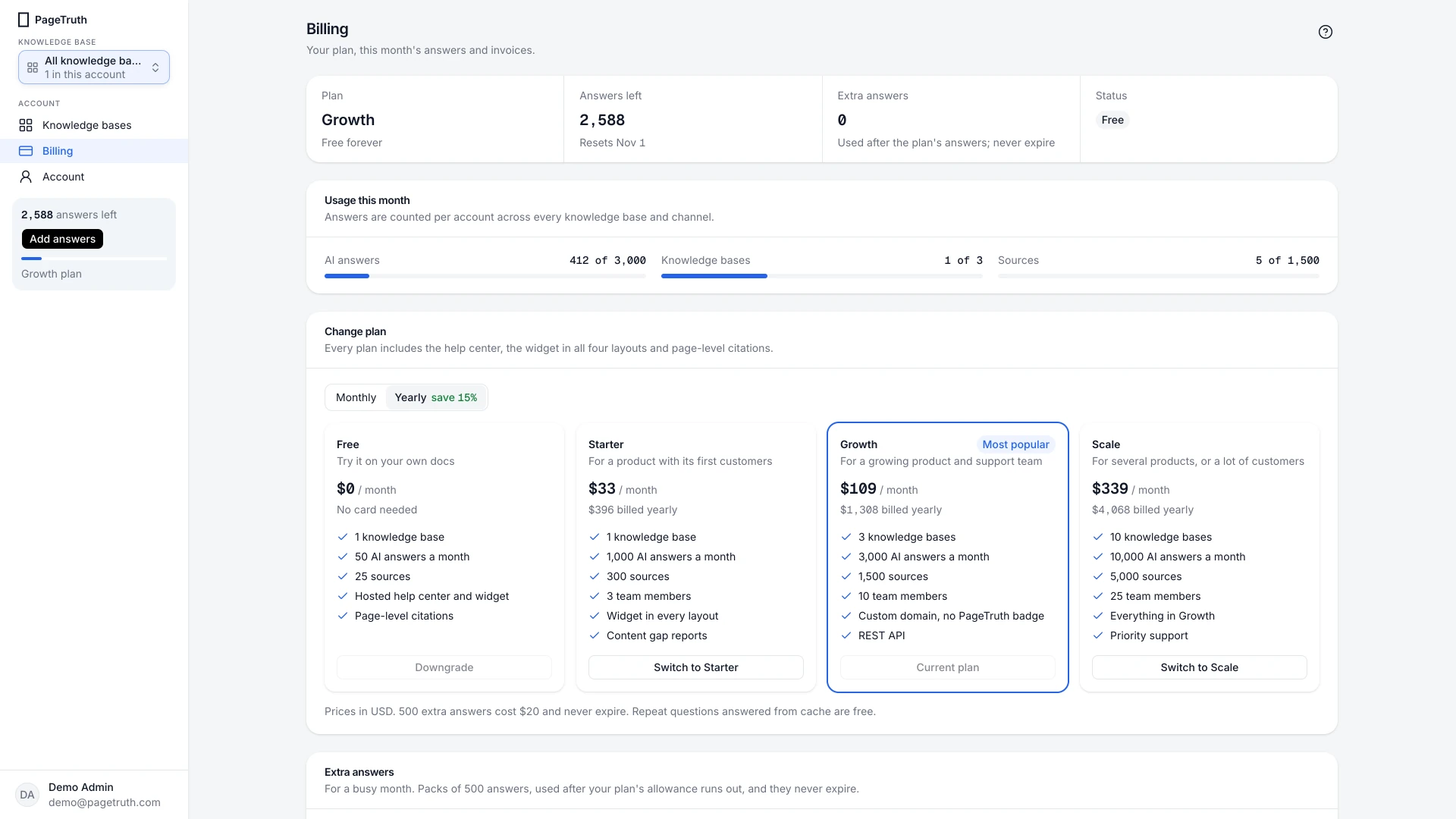Click the Resets Nov 1 text

[612, 143]
